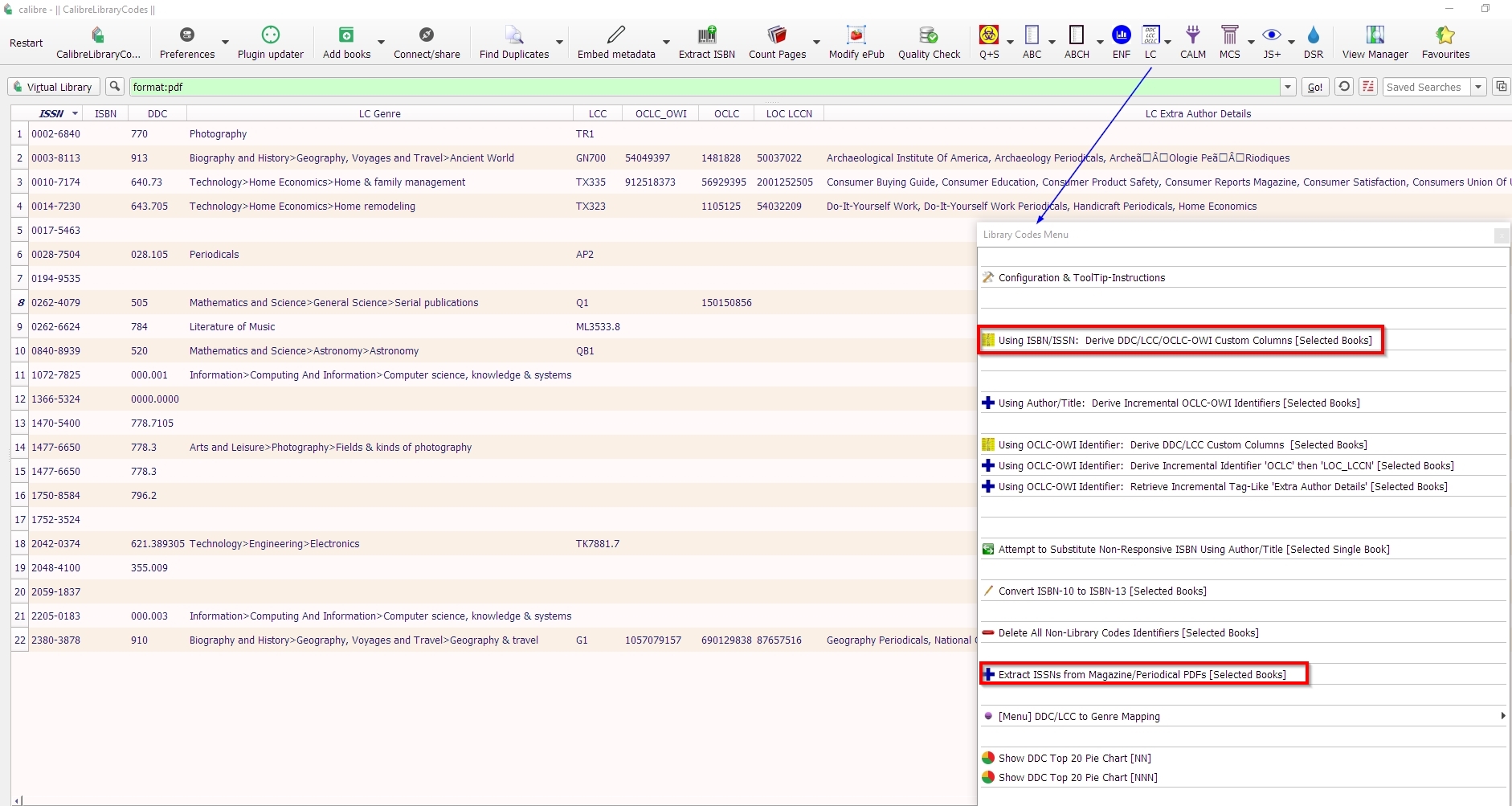
Task: Select Extract ISSNs from Magazine/Periodical PDFs
Action: tap(1142, 674)
